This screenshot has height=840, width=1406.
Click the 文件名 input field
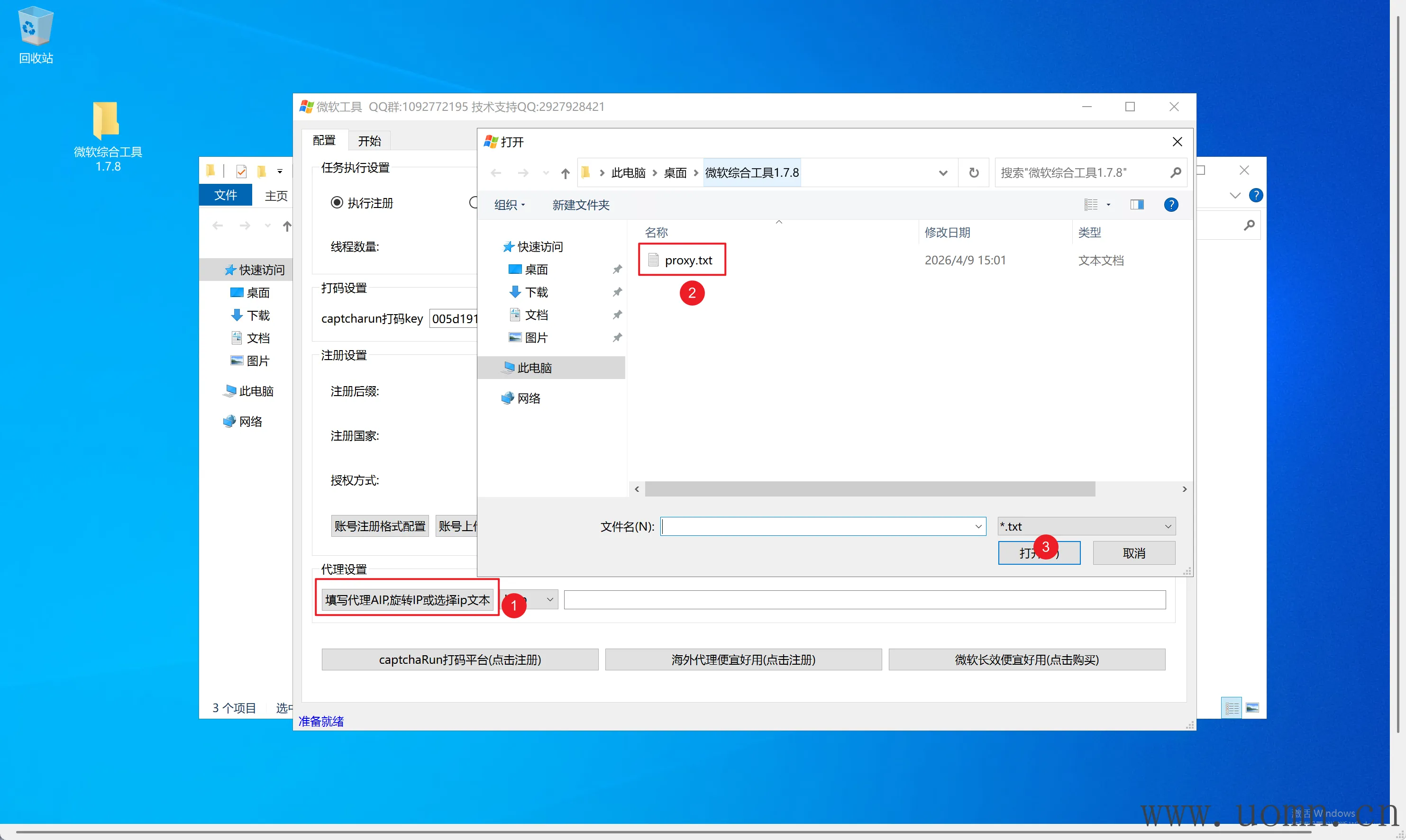click(815, 526)
